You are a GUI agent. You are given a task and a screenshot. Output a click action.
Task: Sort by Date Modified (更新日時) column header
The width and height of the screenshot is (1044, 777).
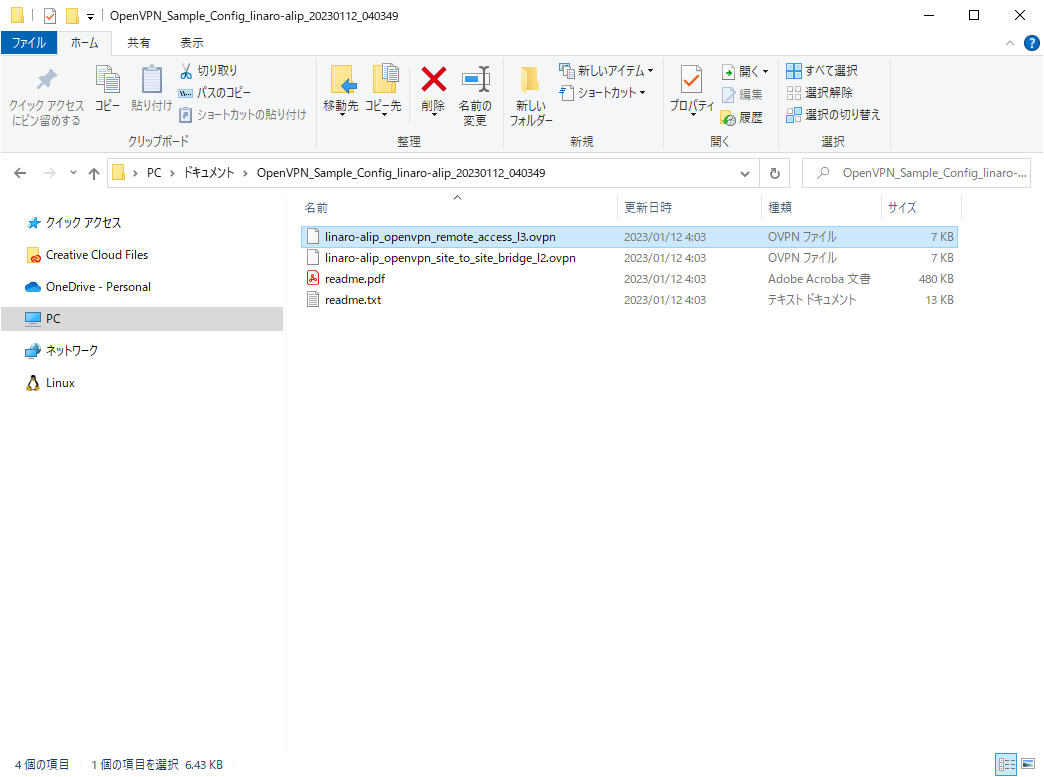tap(689, 207)
